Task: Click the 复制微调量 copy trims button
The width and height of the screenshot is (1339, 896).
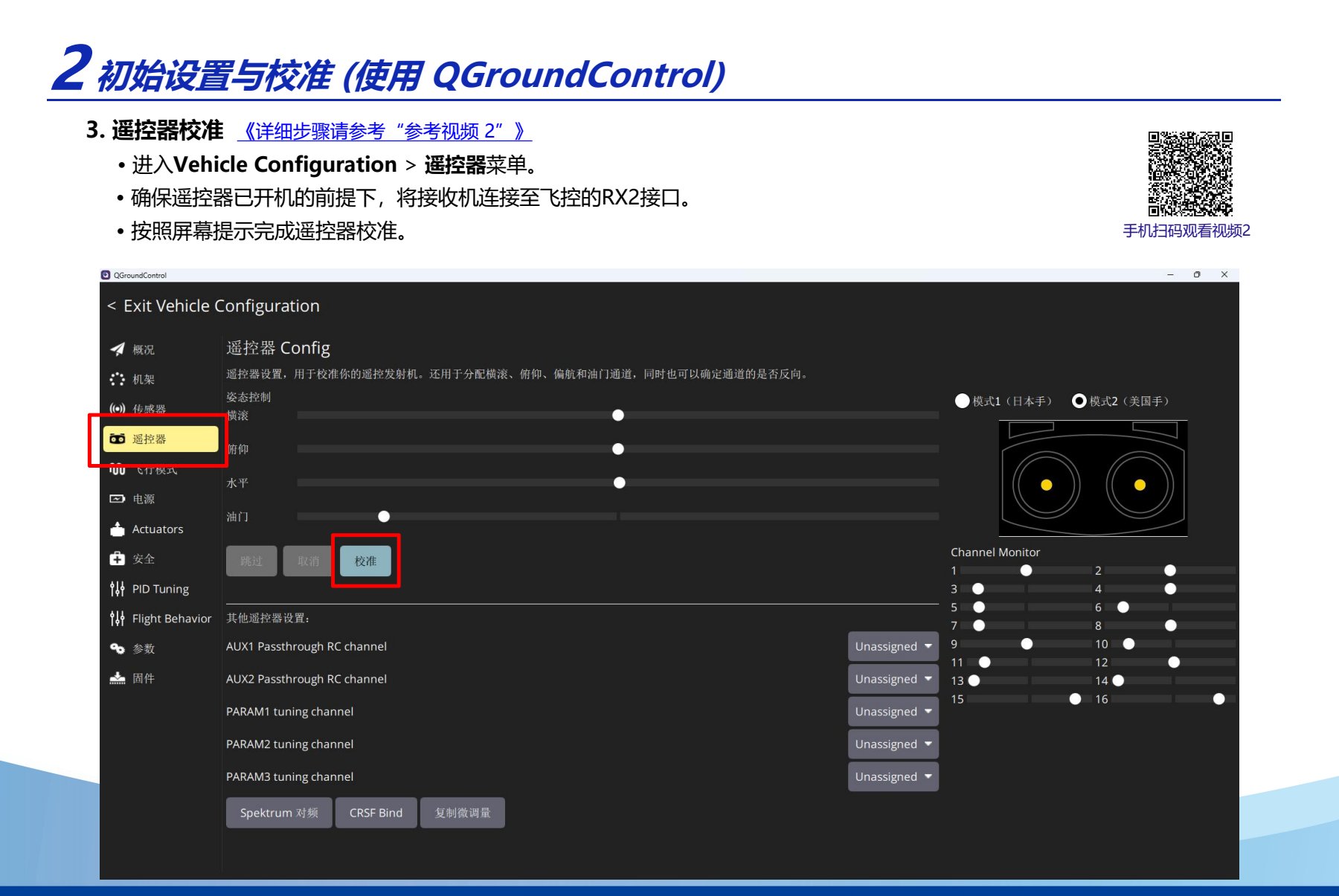Action: tap(463, 813)
